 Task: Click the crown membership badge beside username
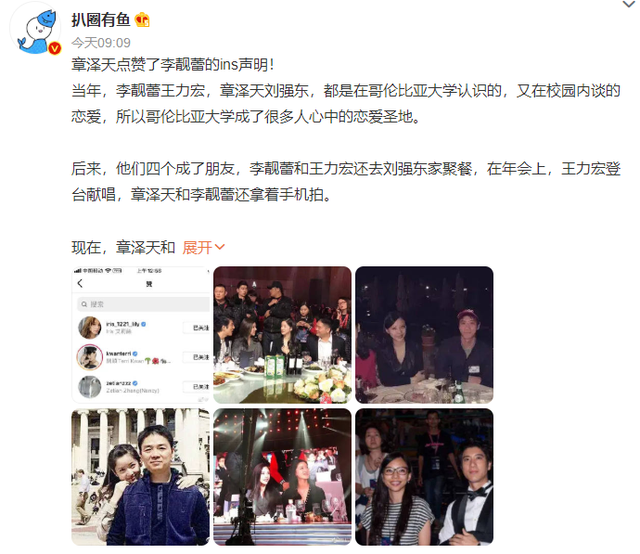[x=142, y=20]
